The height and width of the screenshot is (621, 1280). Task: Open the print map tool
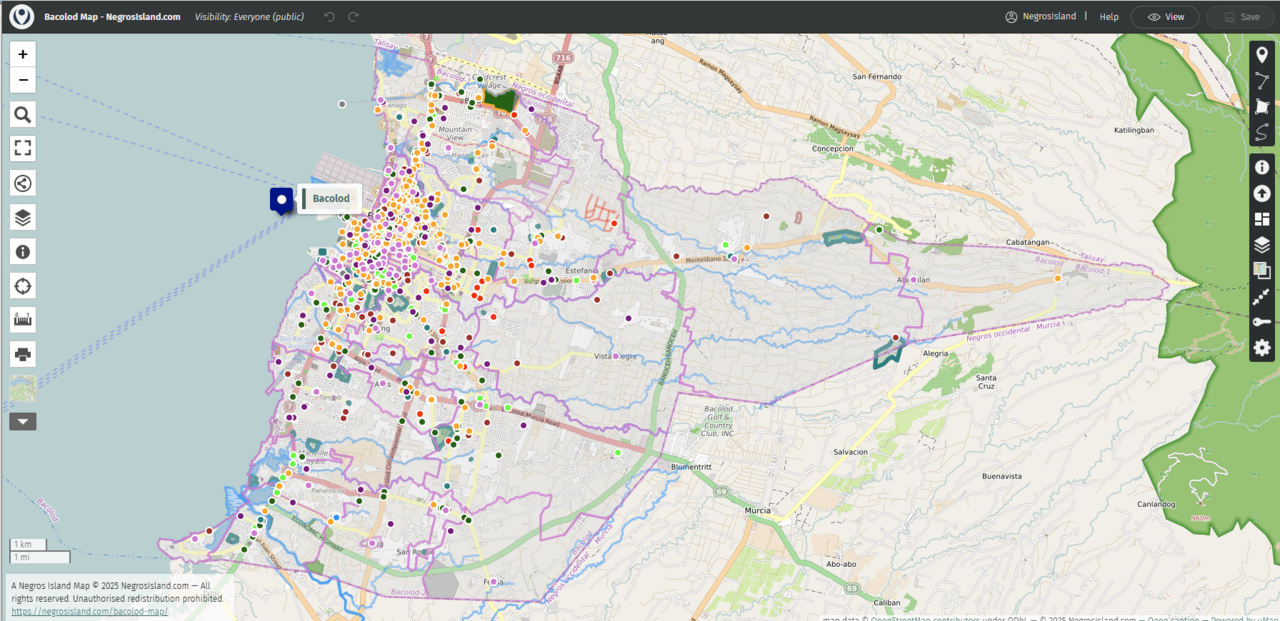[x=23, y=353]
